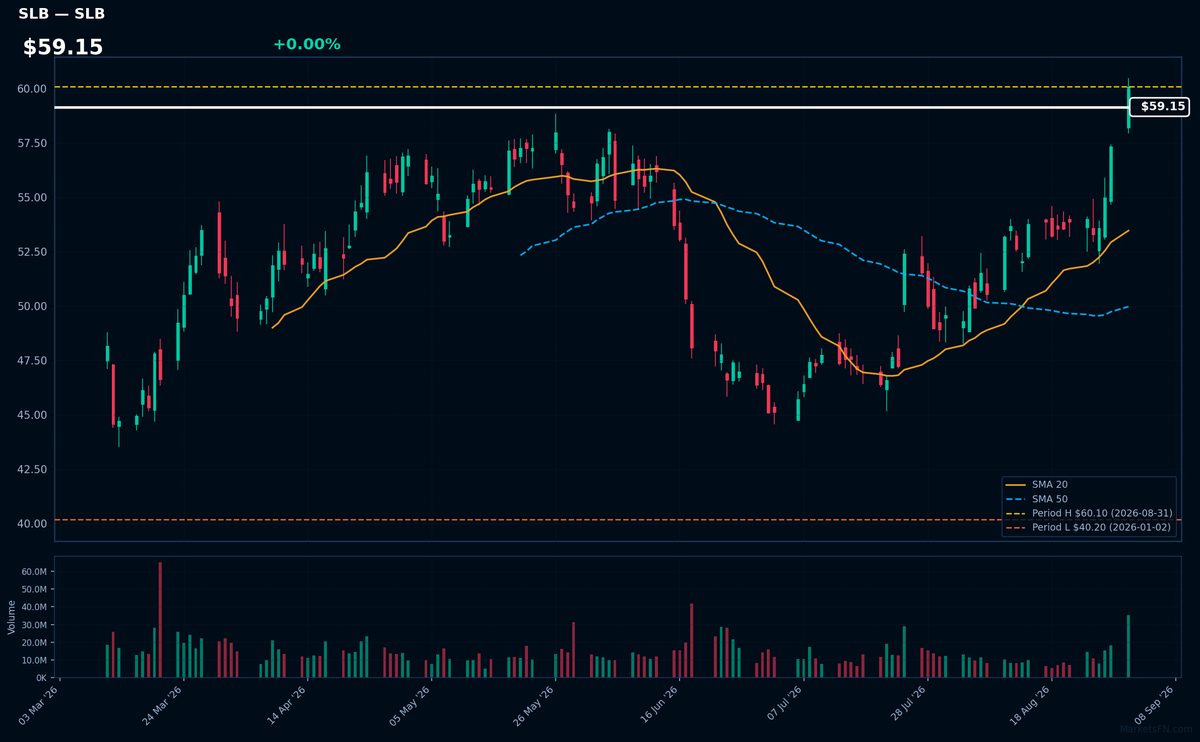This screenshot has height=742, width=1200.
Task: Click the +0.00% change value
Action: point(306,44)
